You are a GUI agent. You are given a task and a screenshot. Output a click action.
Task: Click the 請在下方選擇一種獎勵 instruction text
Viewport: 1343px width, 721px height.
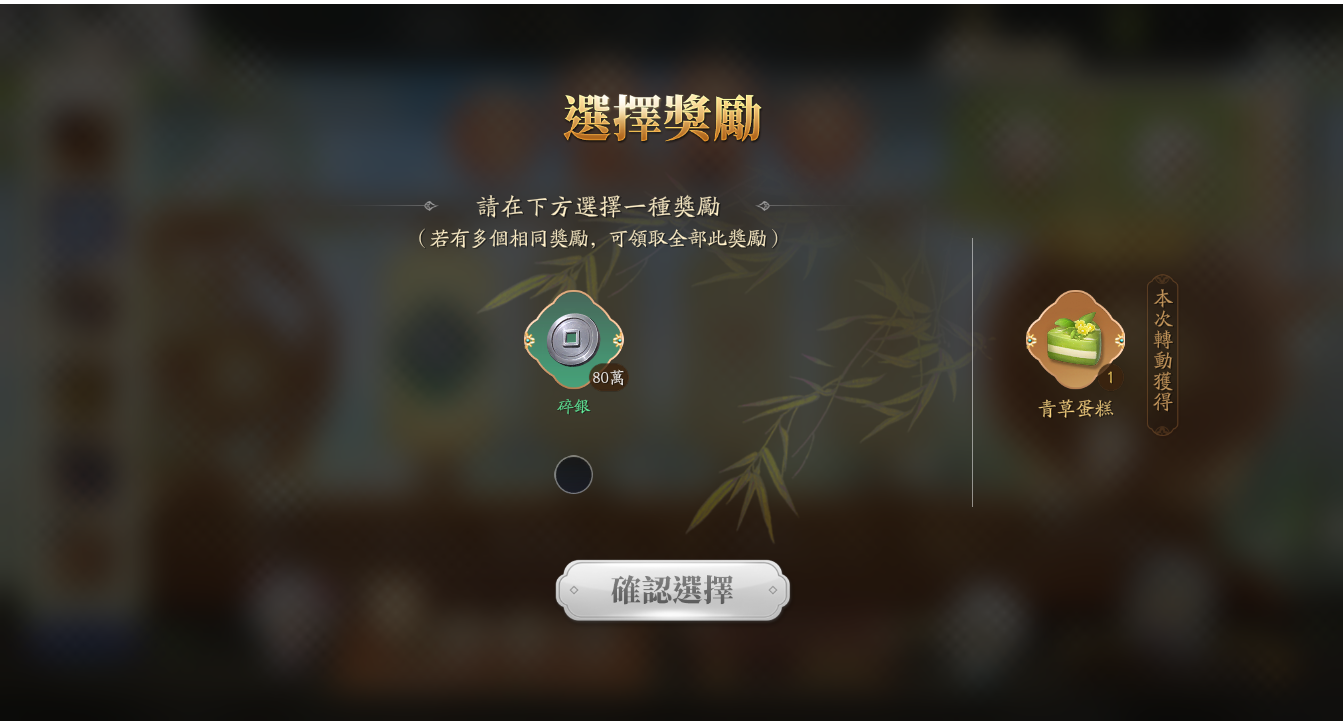tap(599, 207)
